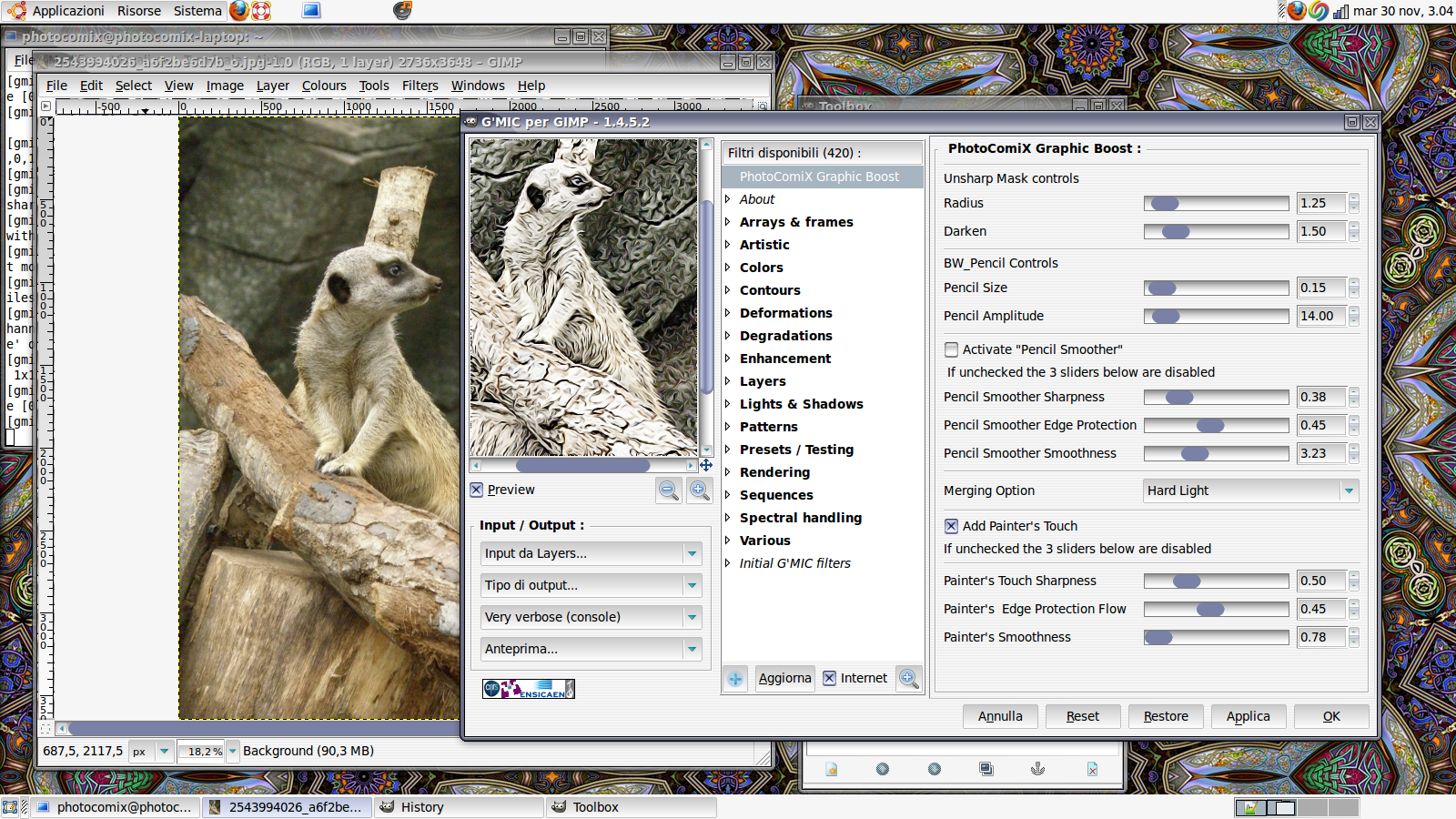The width and height of the screenshot is (1456, 819).
Task: Click the new-document icon in Toolbox bottom bar
Action: coord(831,769)
